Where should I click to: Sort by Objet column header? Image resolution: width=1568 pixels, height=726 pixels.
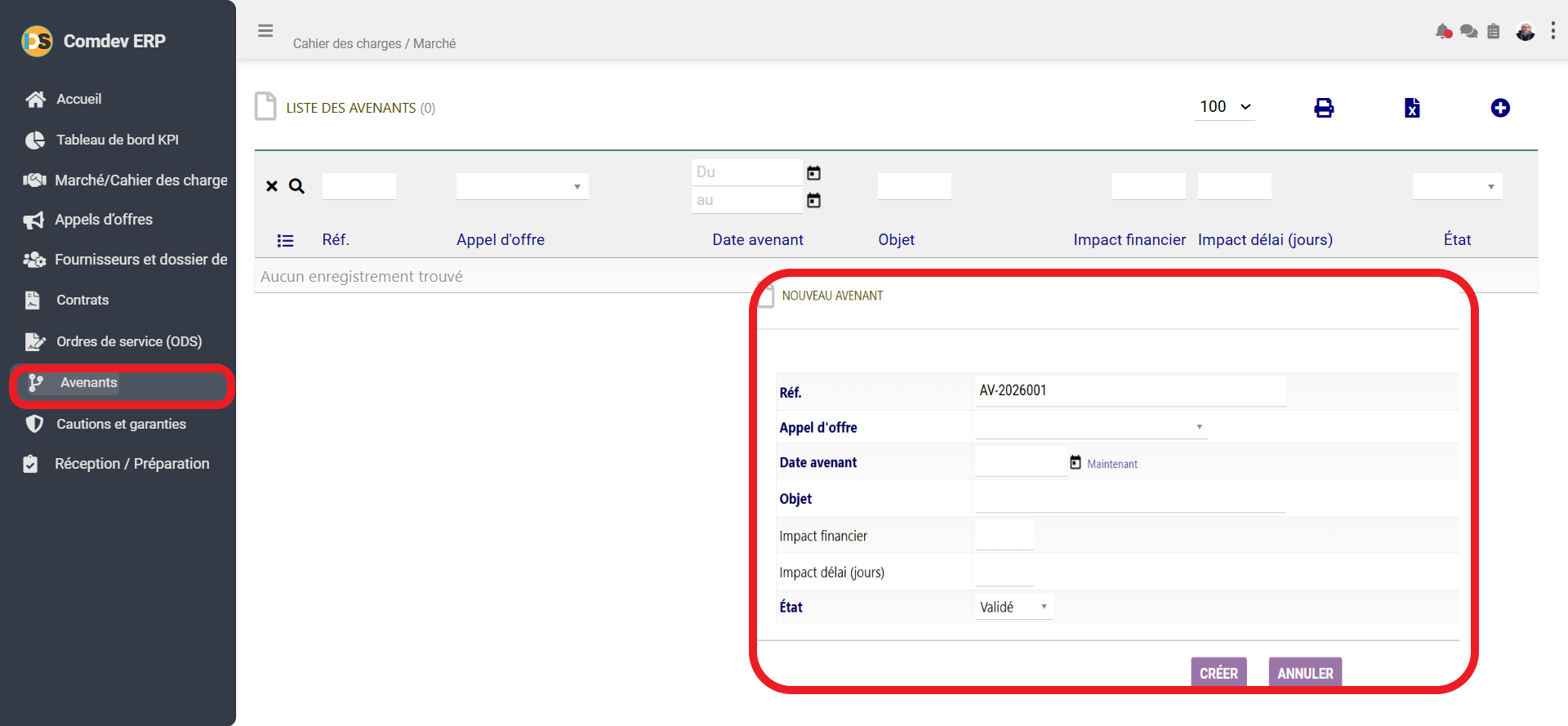[x=896, y=239]
